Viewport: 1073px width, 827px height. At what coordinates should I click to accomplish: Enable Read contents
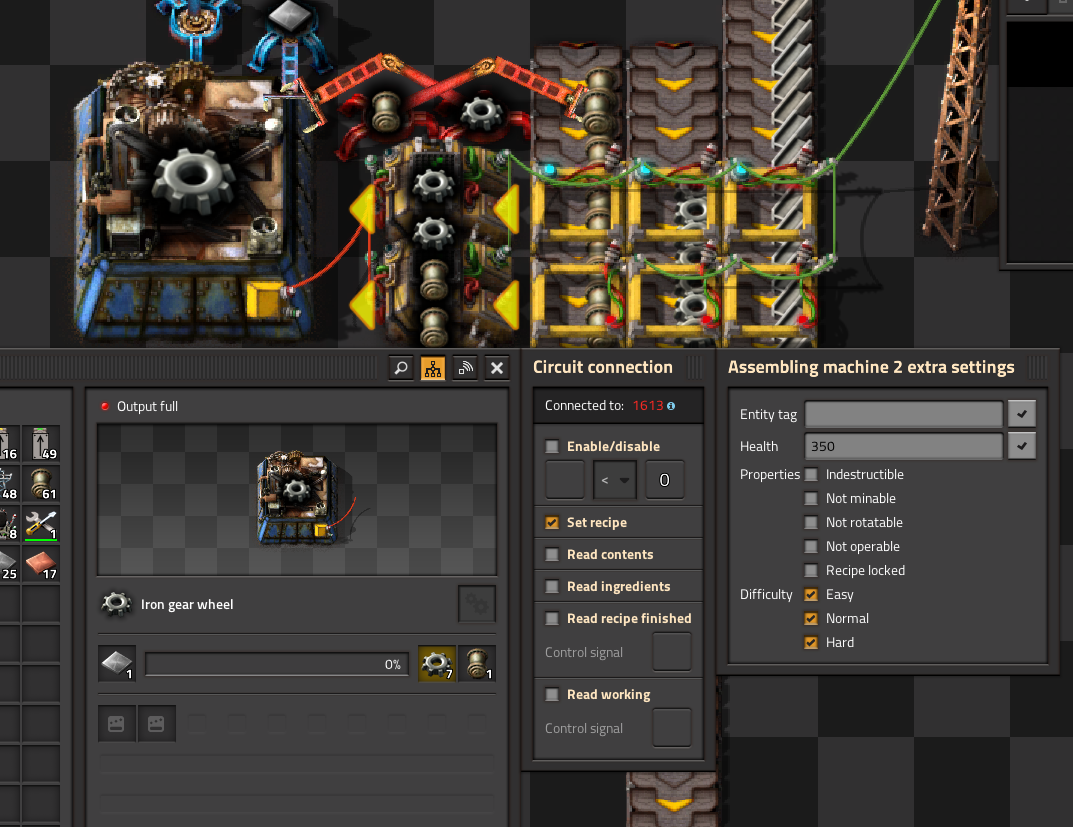[552, 555]
